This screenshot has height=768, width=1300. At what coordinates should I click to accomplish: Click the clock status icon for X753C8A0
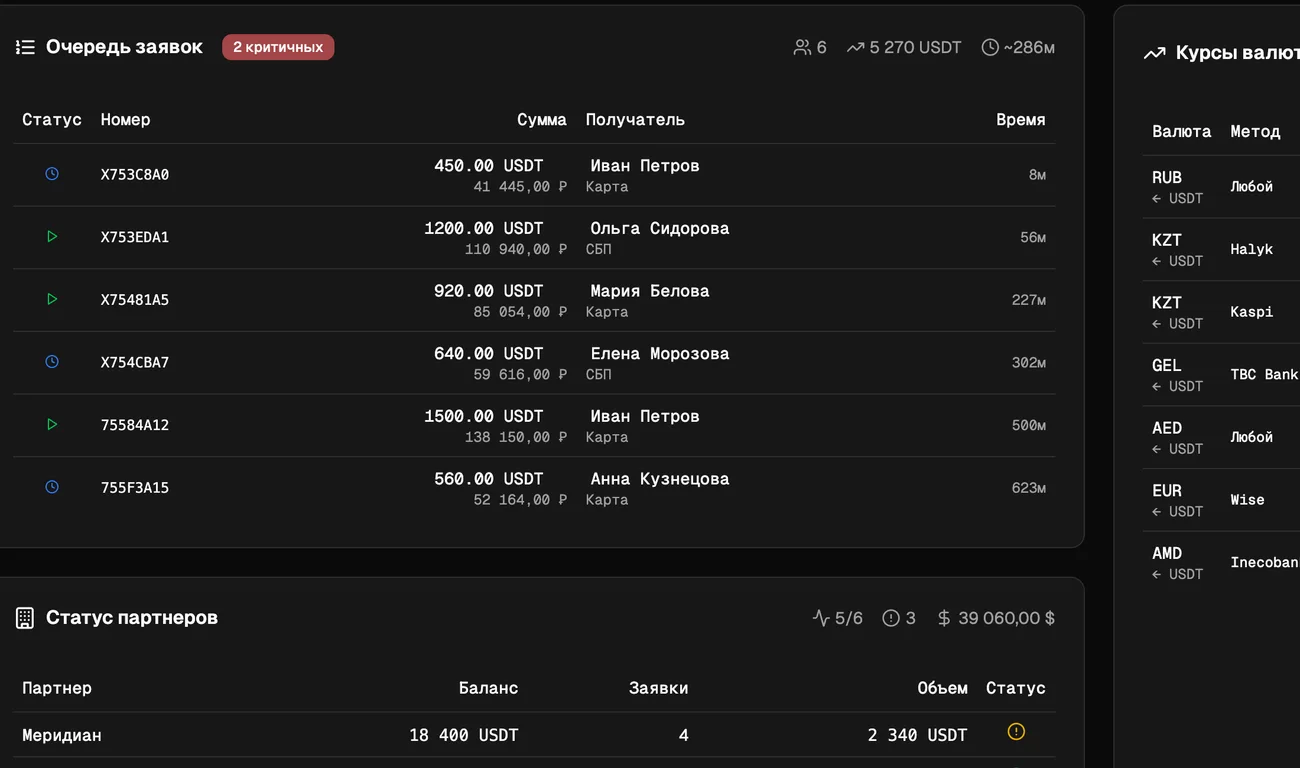tap(52, 173)
